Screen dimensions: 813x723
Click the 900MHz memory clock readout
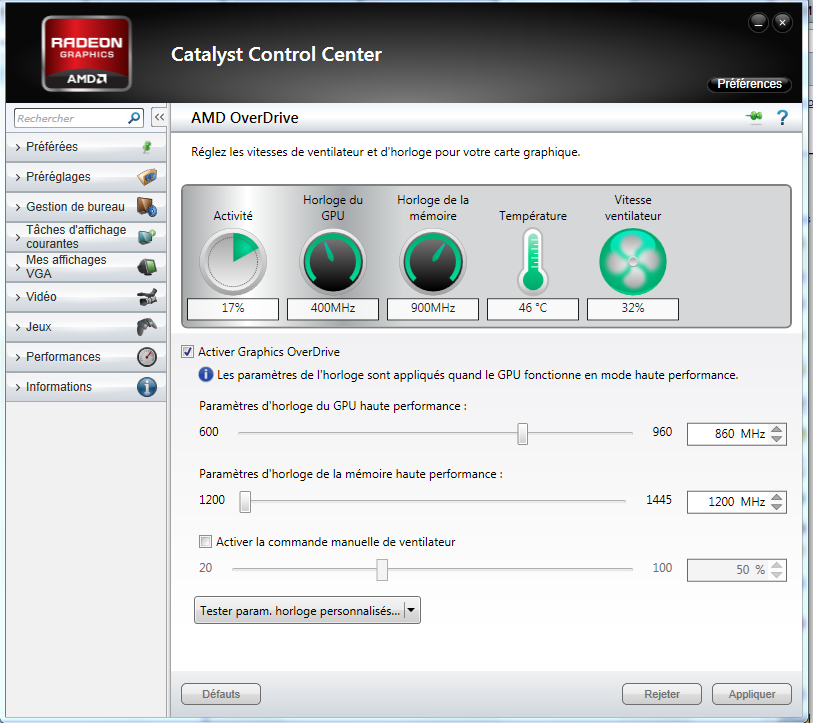[433, 308]
